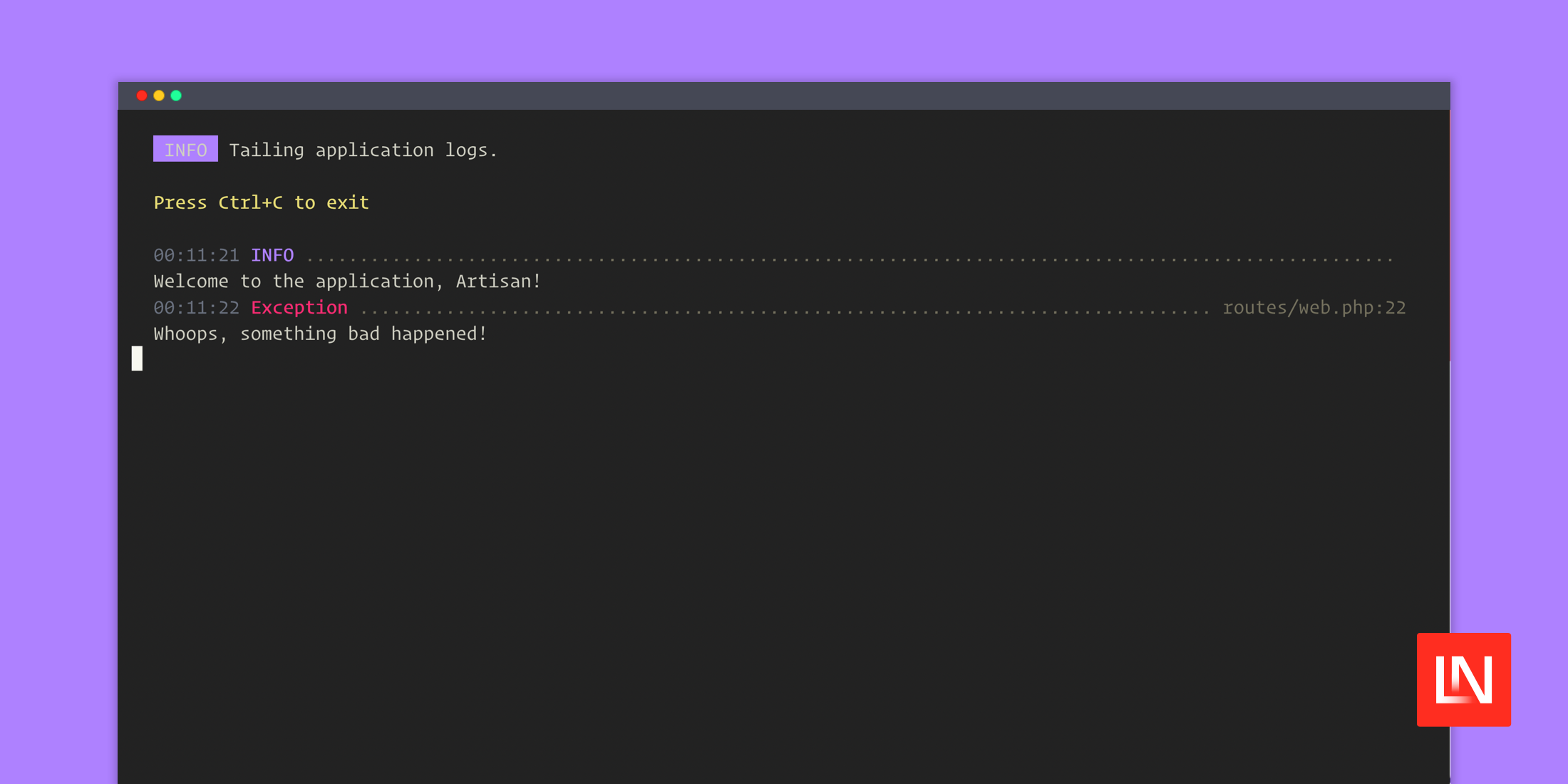Click the white terminal cursor block
The width and height of the screenshot is (1568, 784).
tap(137, 359)
